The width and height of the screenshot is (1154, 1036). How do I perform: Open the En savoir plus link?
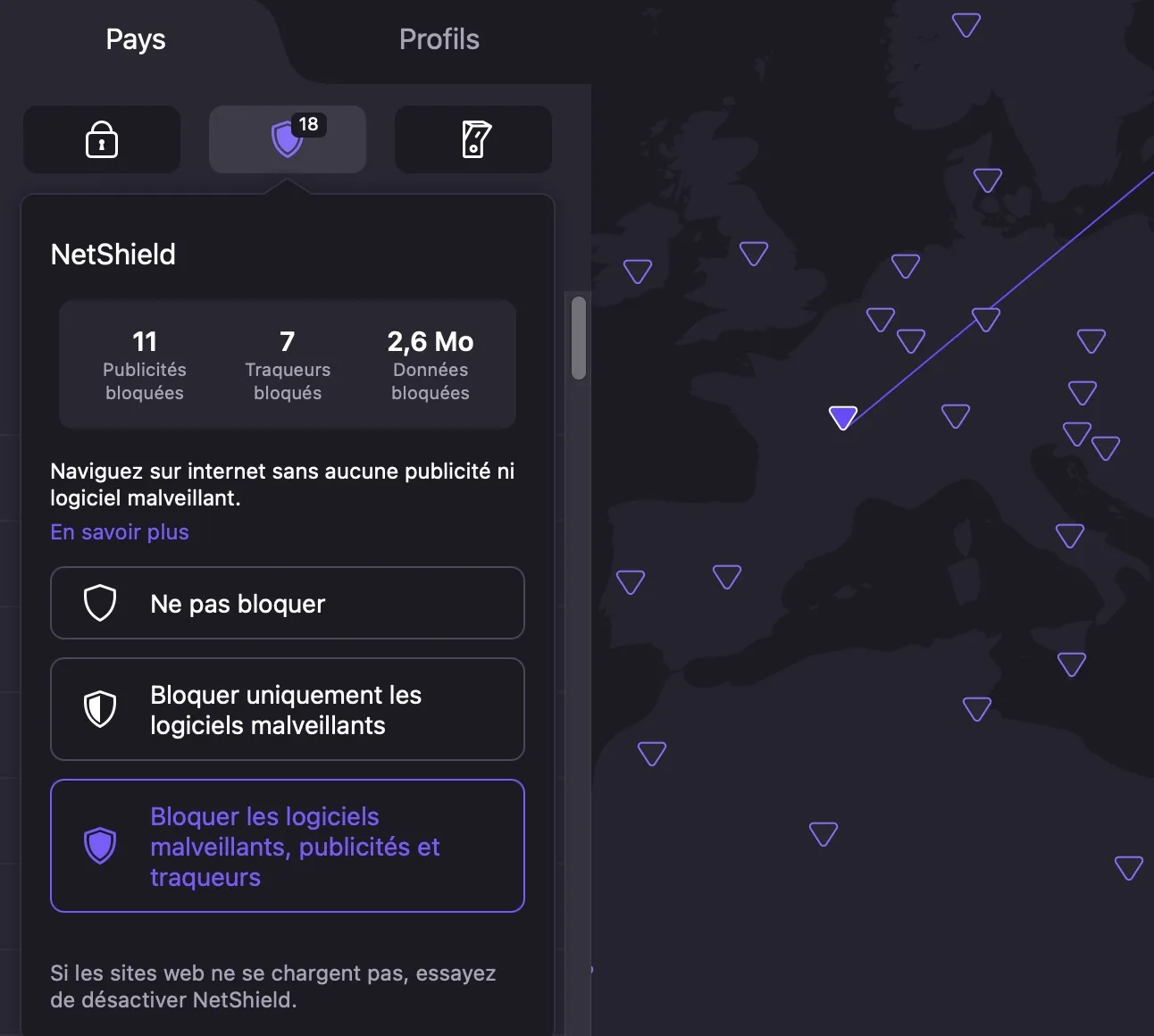[x=120, y=532]
